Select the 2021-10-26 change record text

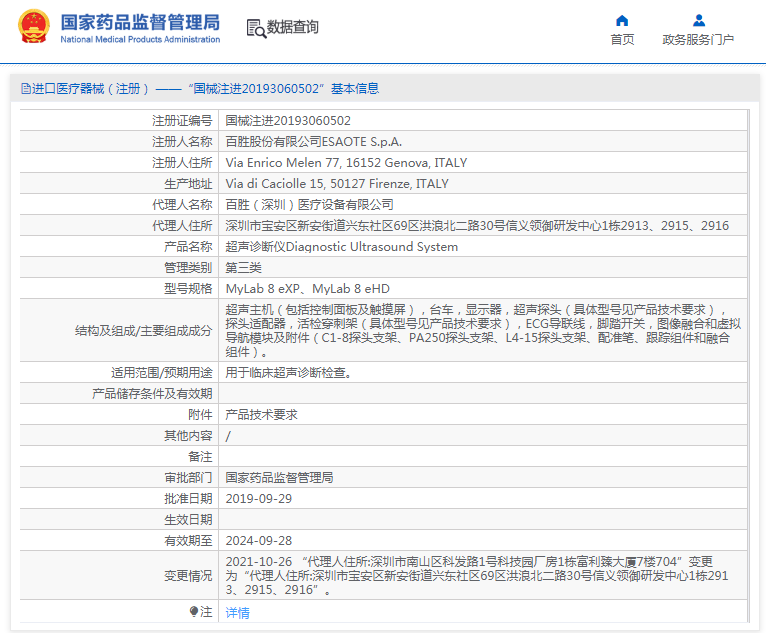click(477, 576)
